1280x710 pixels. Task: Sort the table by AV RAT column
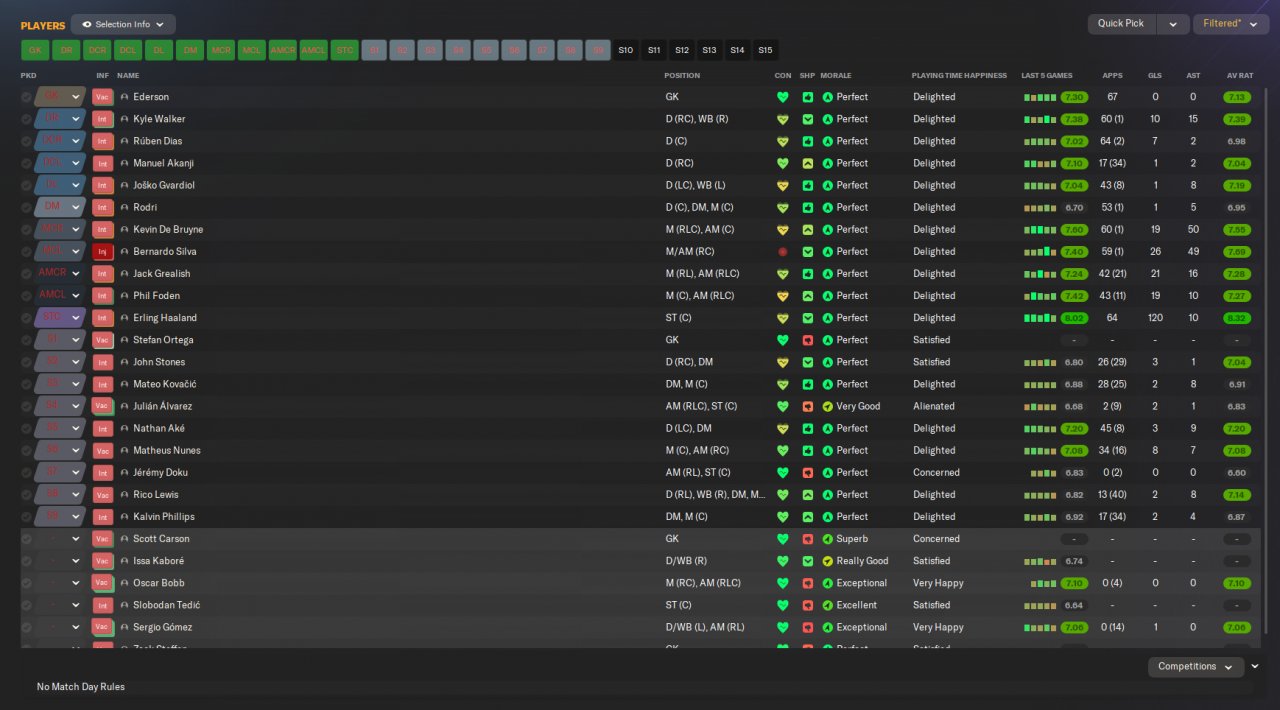tap(1239, 76)
